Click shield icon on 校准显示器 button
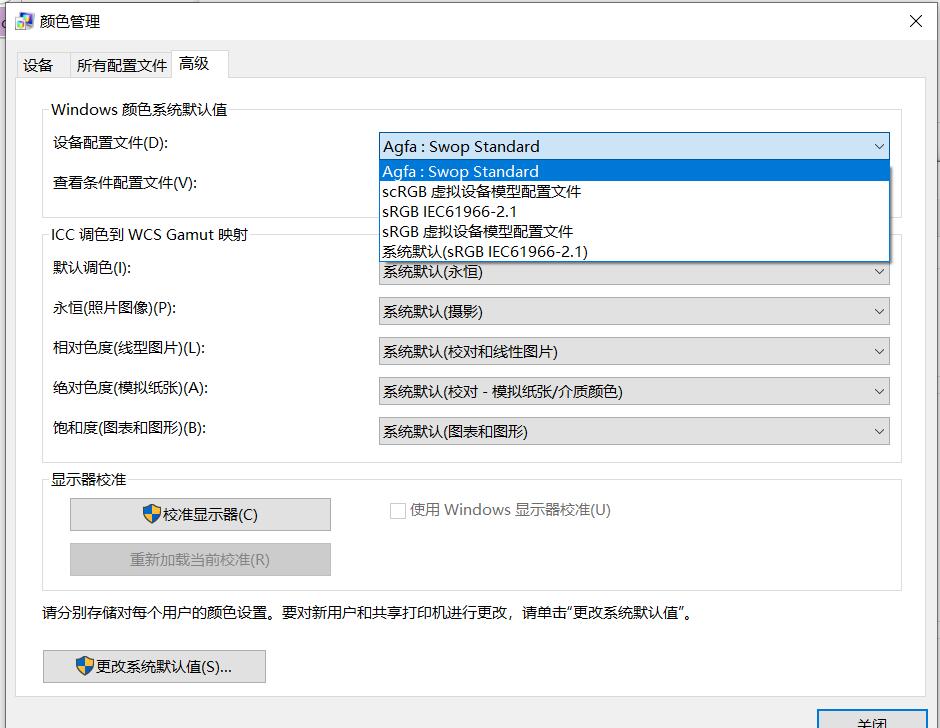The height and width of the screenshot is (728, 940). (x=152, y=514)
